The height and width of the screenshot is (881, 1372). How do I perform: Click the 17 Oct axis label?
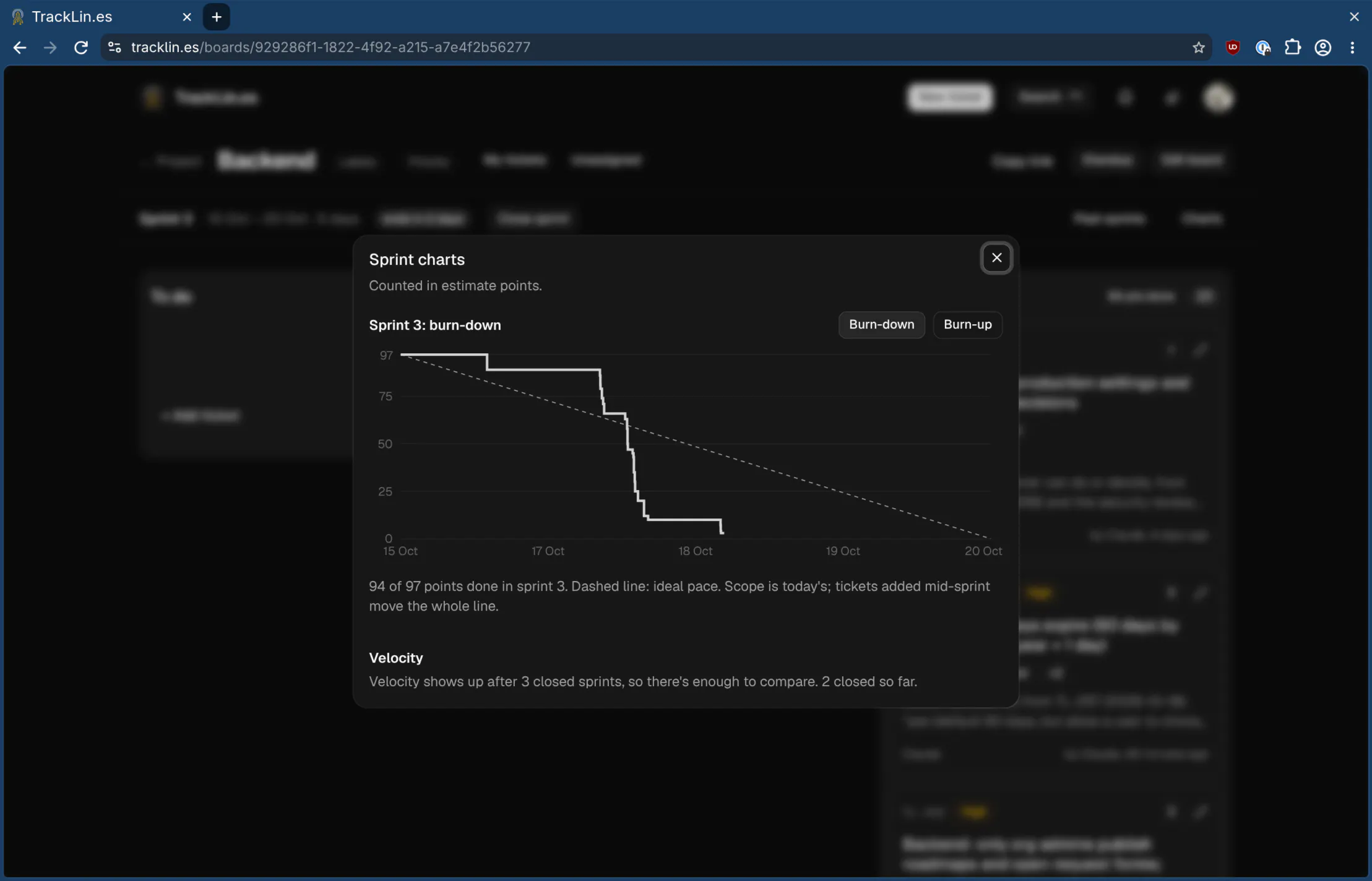(x=548, y=551)
